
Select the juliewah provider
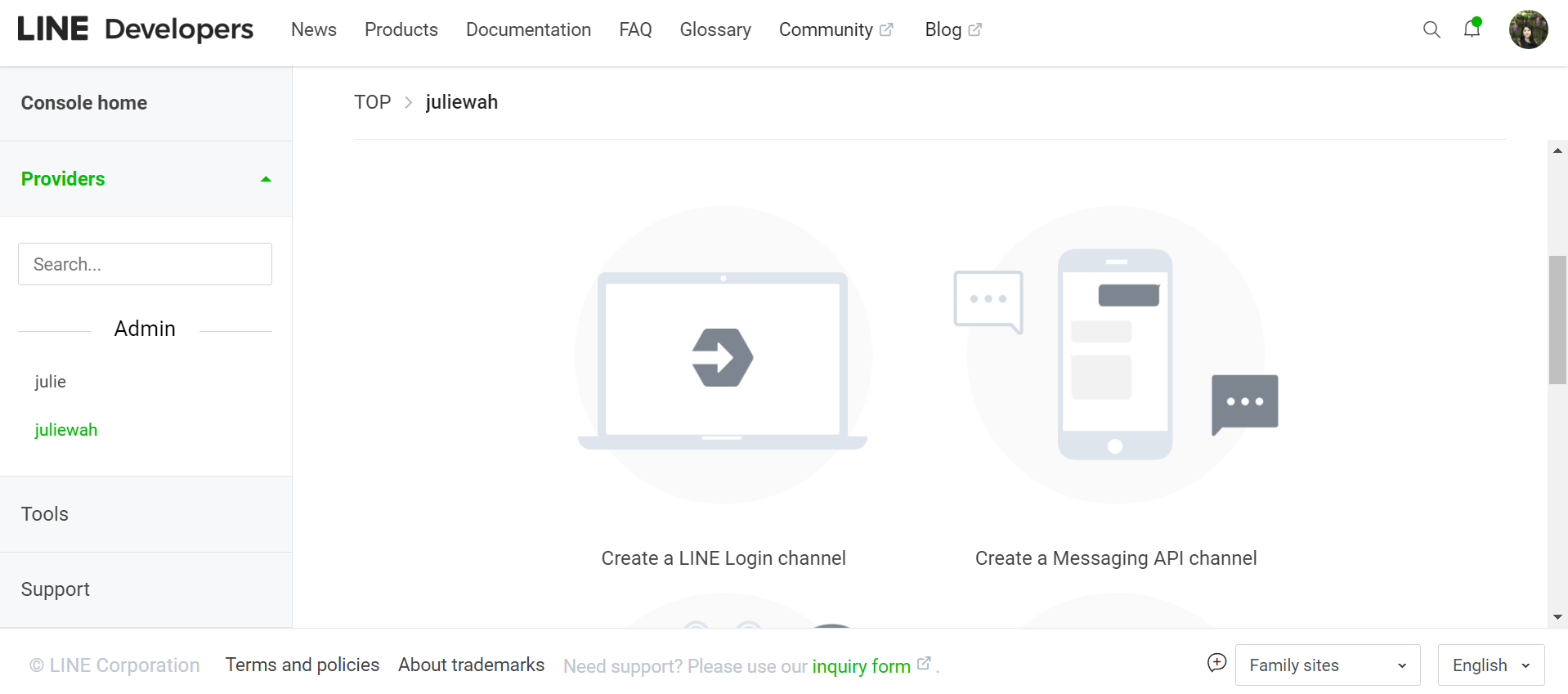(x=66, y=430)
